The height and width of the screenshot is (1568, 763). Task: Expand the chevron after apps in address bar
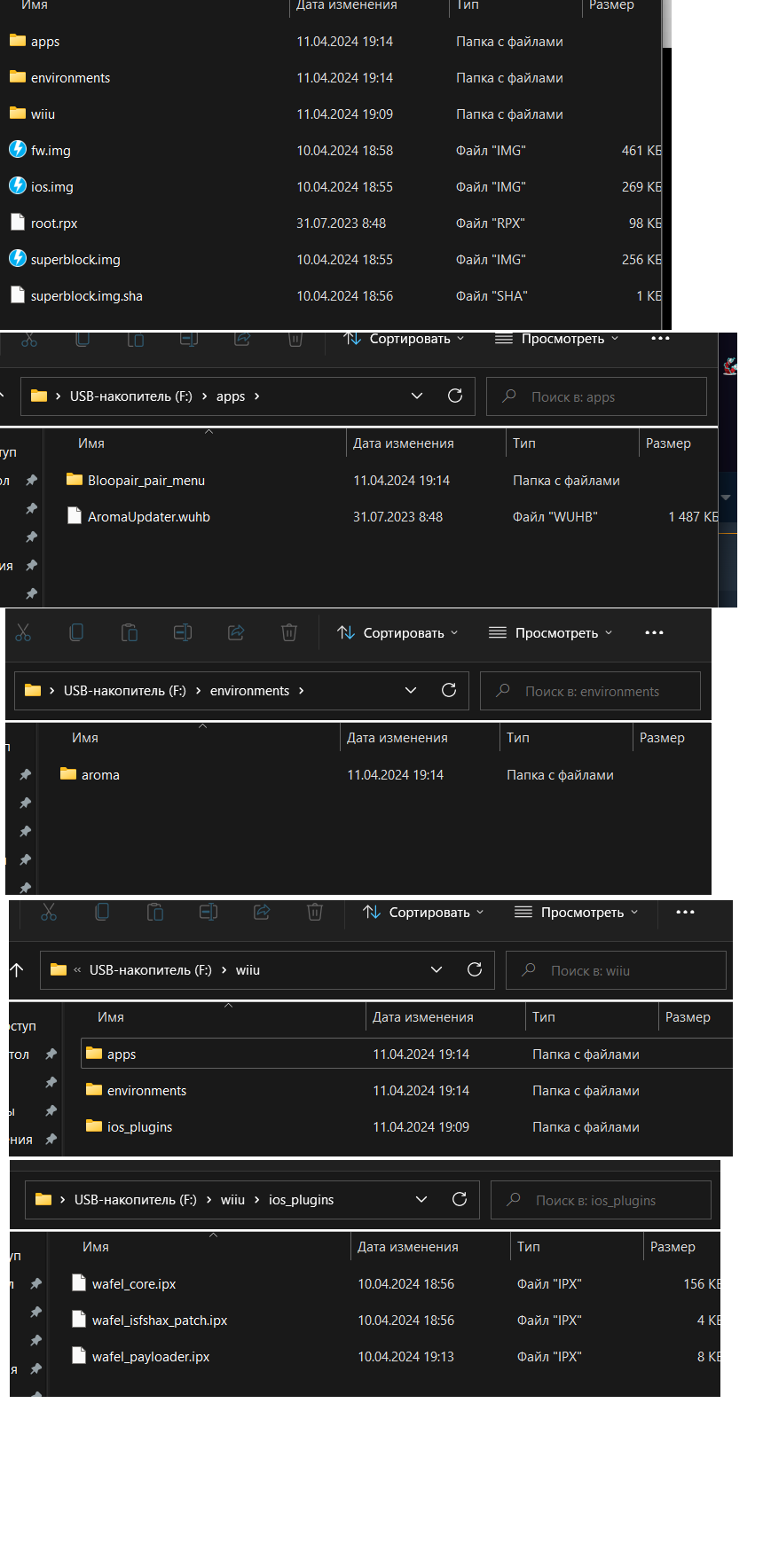coord(257,396)
